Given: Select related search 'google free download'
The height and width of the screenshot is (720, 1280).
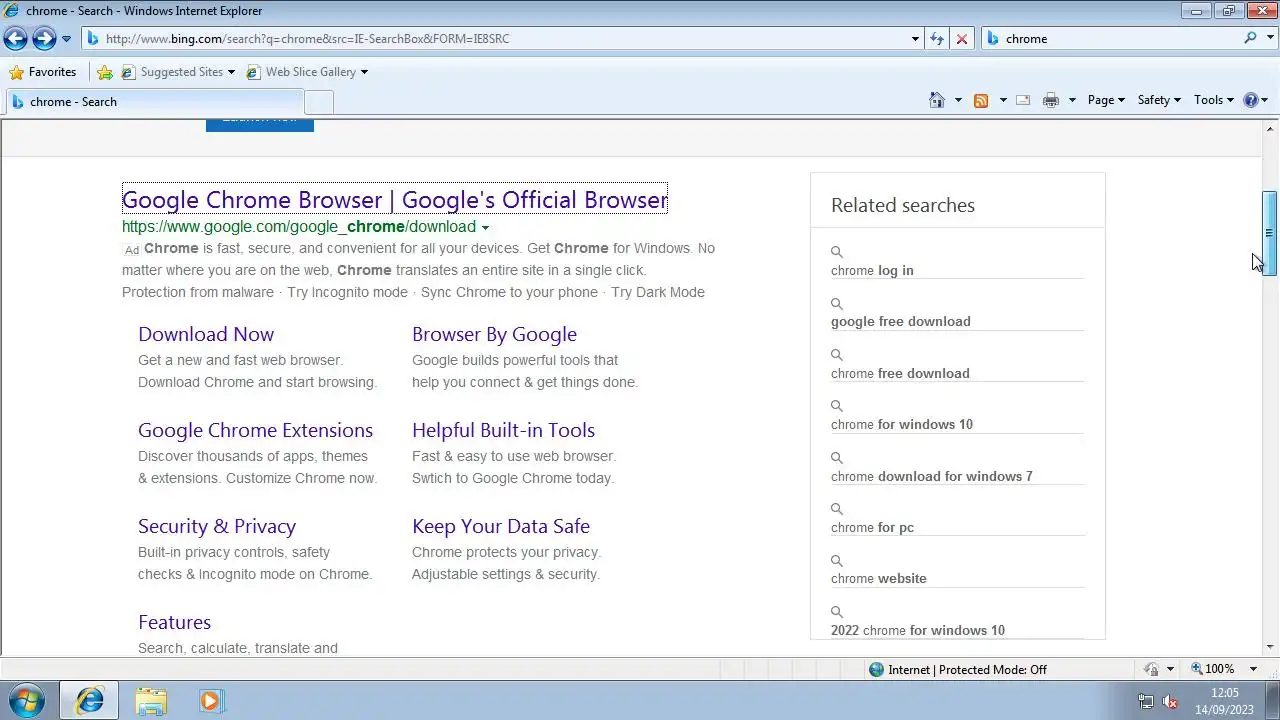Looking at the screenshot, I should (x=901, y=322).
